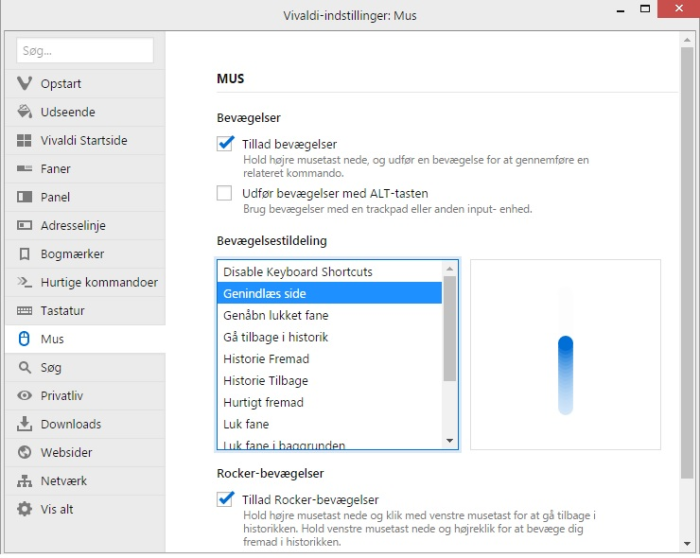Click the gesture preview animation box
700x558 pixels.
565,354
